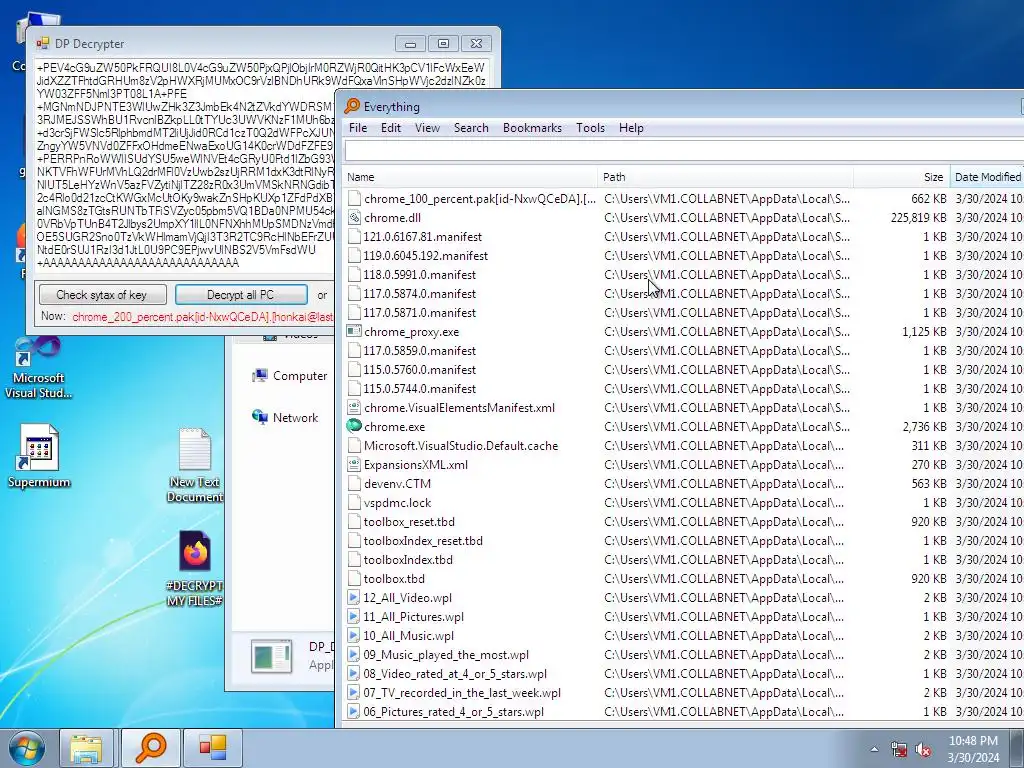Sort results by Date Modified column header
This screenshot has height=768, width=1024.
coord(987,177)
